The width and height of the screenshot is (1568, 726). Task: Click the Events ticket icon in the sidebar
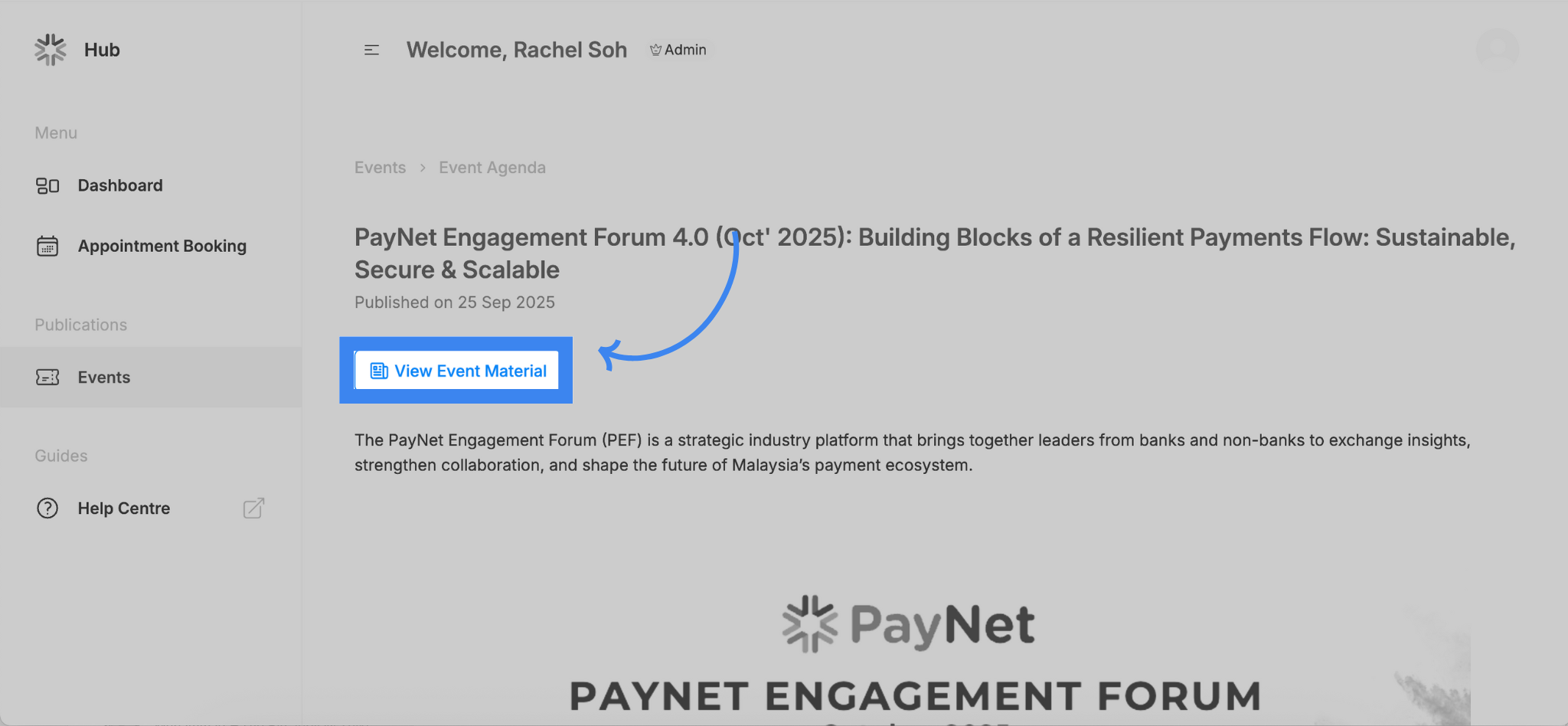click(x=47, y=378)
